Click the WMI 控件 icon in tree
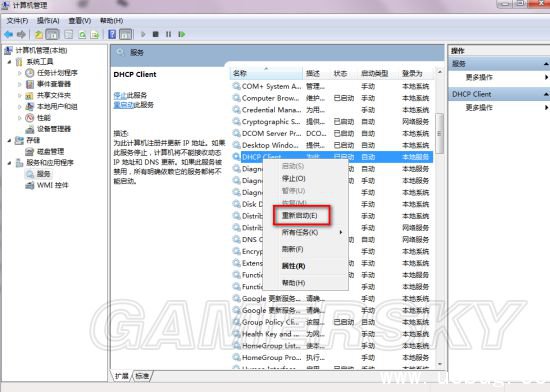This screenshot has width=550, height=392. pyautogui.click(x=30, y=185)
